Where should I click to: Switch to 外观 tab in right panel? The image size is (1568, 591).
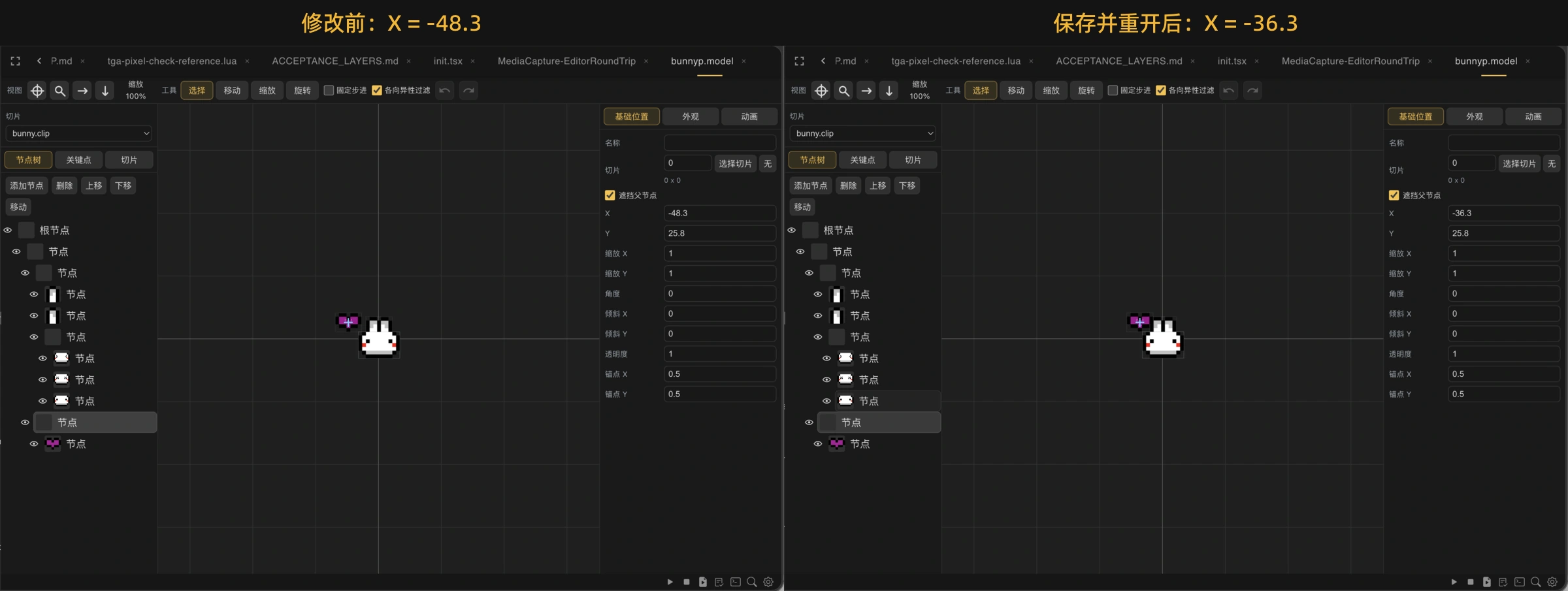pos(1475,116)
